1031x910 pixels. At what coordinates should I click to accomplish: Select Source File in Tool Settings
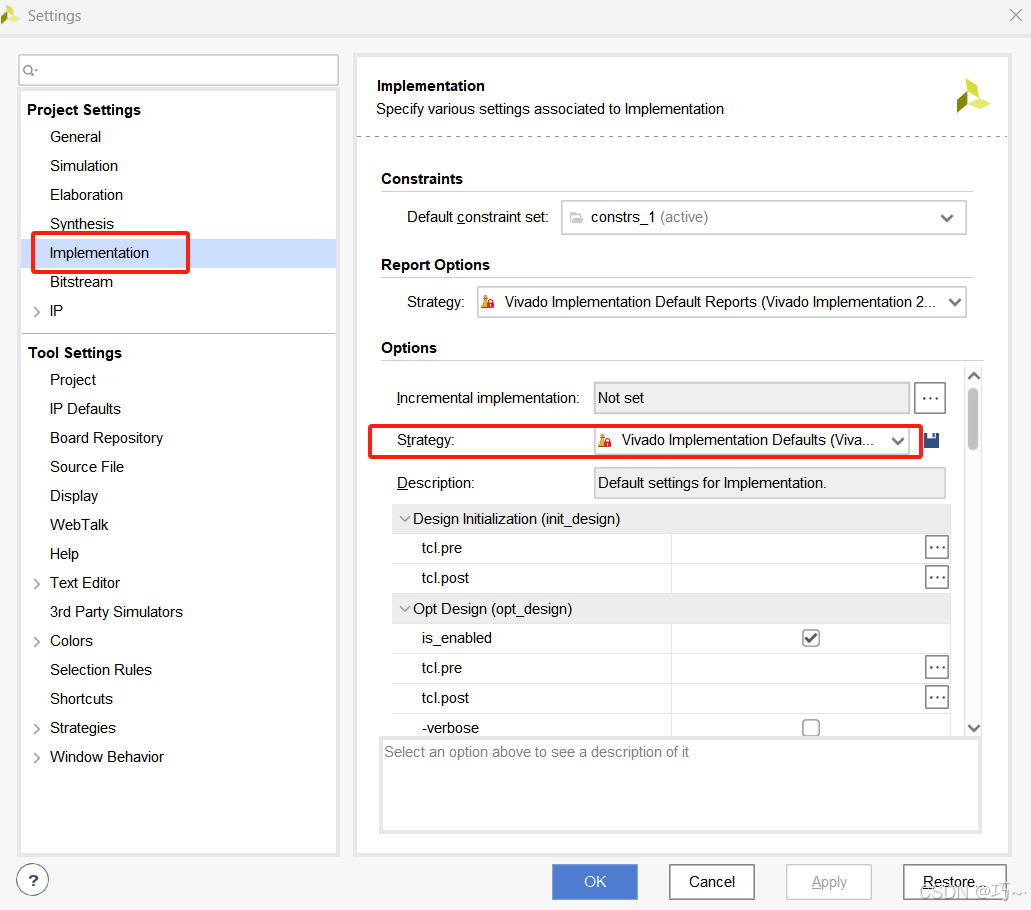pos(87,466)
